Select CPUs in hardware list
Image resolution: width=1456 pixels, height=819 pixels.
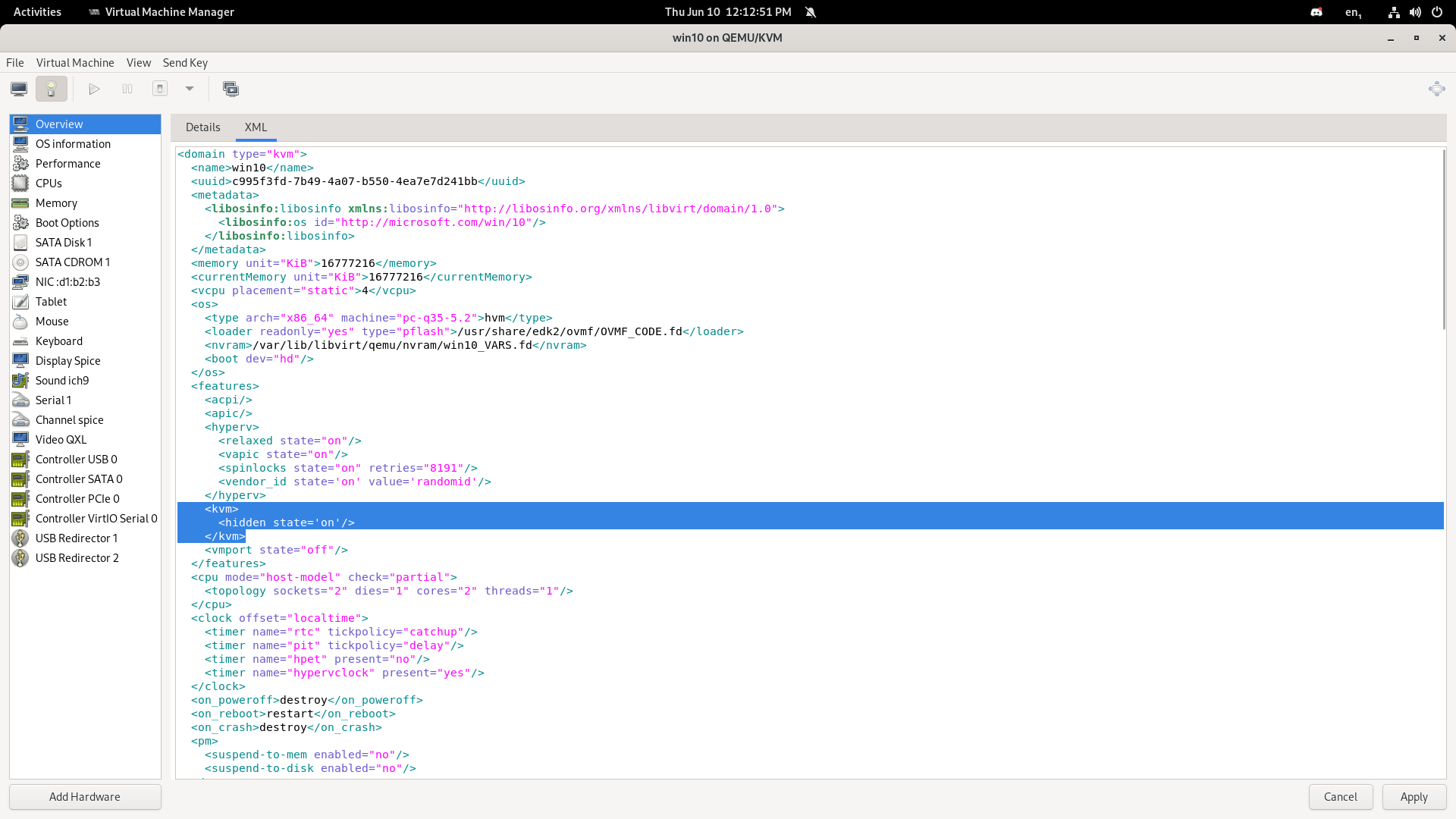49,184
